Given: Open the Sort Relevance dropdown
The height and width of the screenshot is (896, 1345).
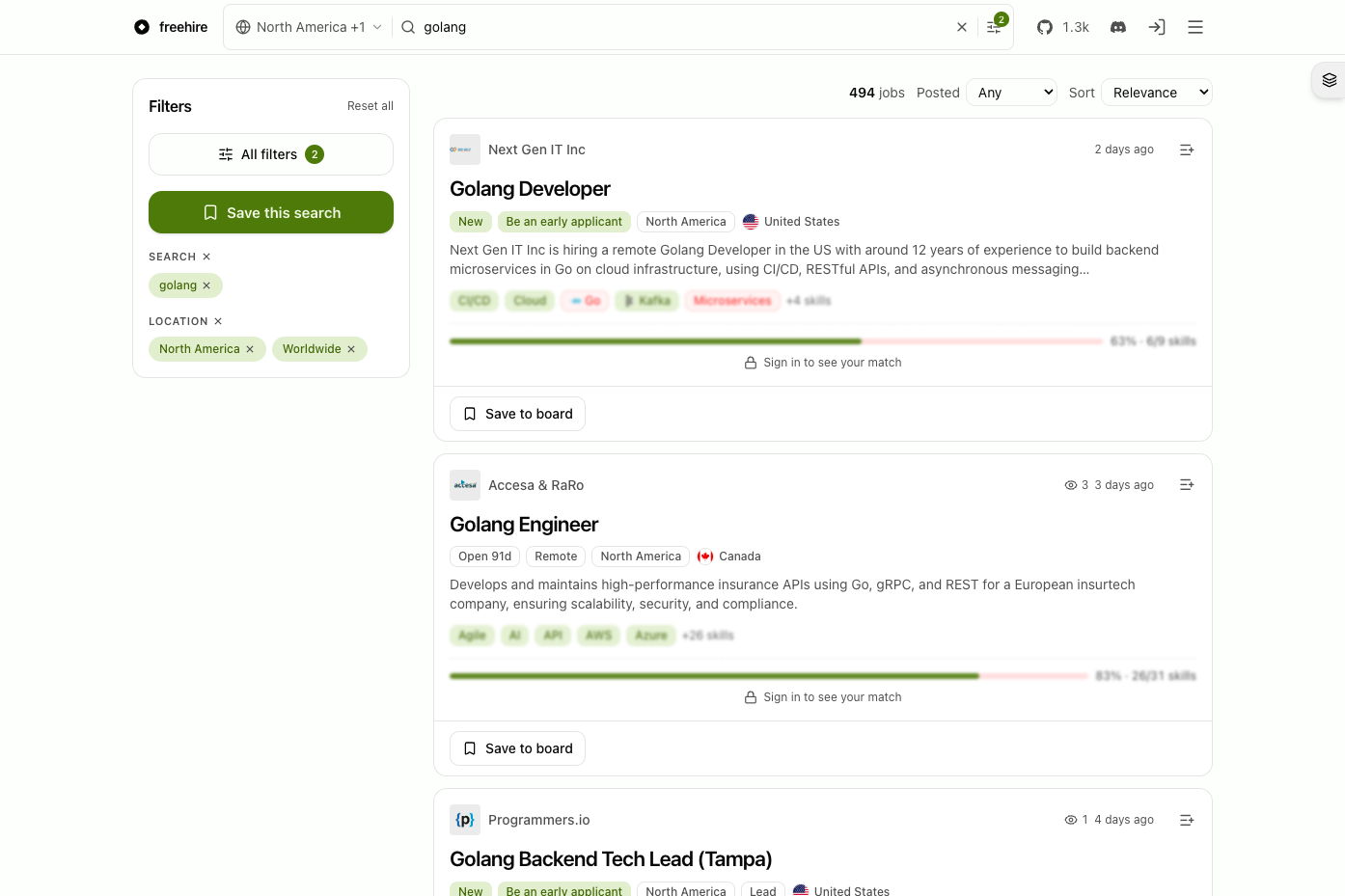Looking at the screenshot, I should pos(1156,93).
